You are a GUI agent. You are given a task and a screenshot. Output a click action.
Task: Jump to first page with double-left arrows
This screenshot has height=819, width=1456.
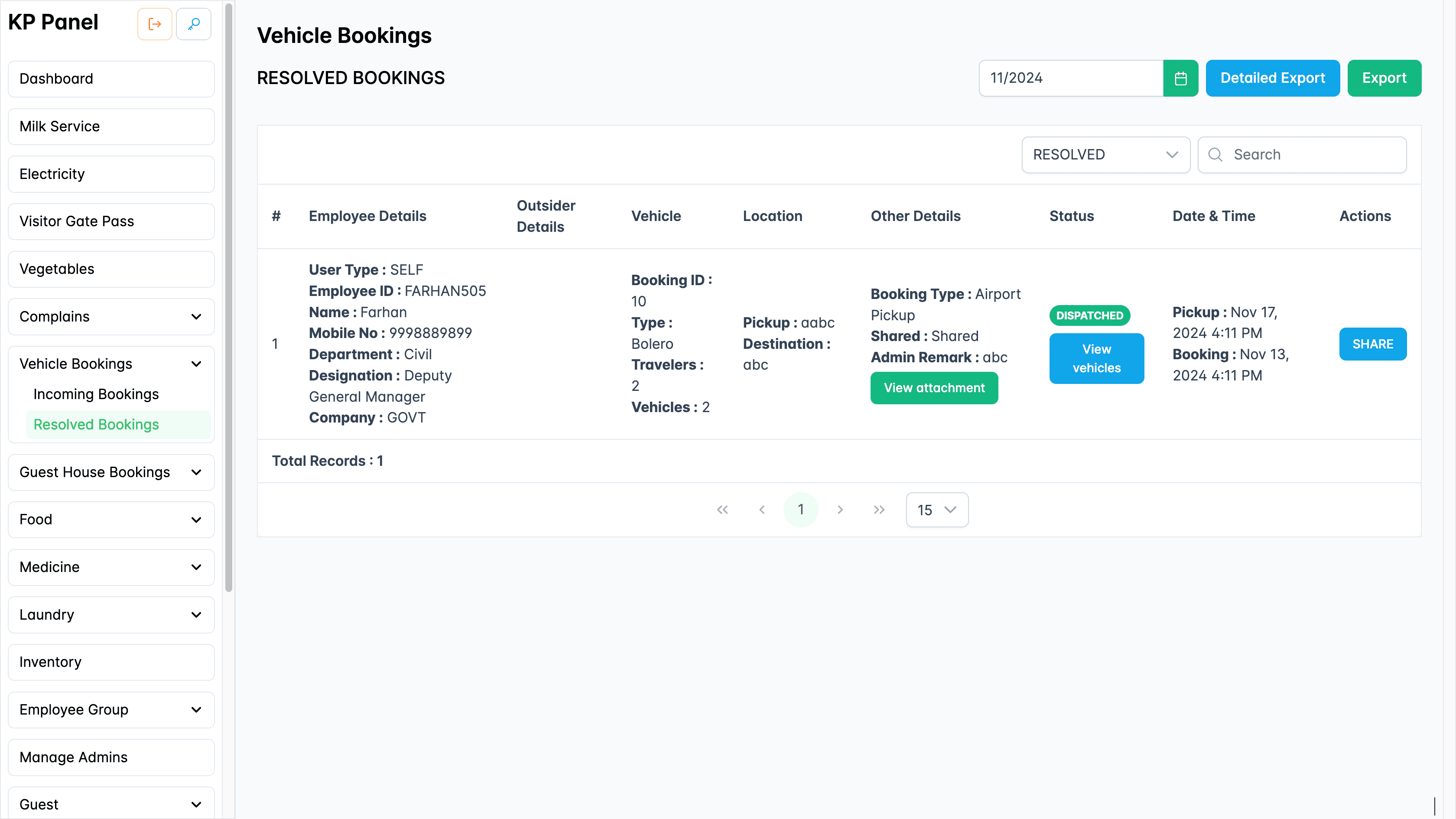coord(723,509)
